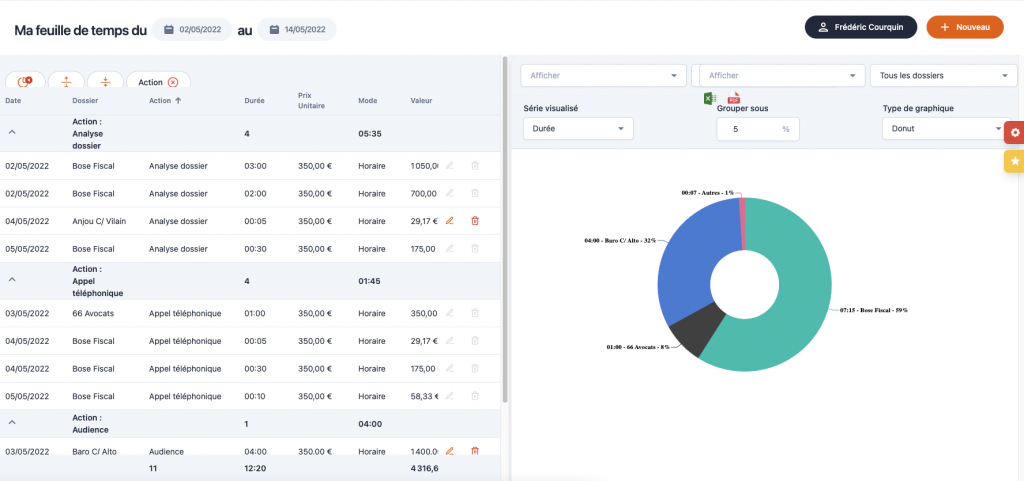1024x481 pixels.
Task: Edit the Anjou C/ Vilain entry
Action: point(449,221)
